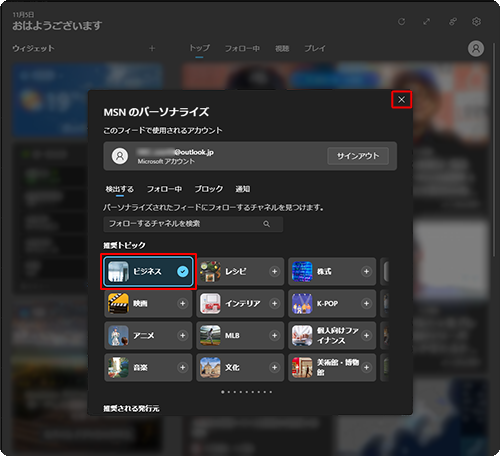Select the トップ feed tab

199,49
